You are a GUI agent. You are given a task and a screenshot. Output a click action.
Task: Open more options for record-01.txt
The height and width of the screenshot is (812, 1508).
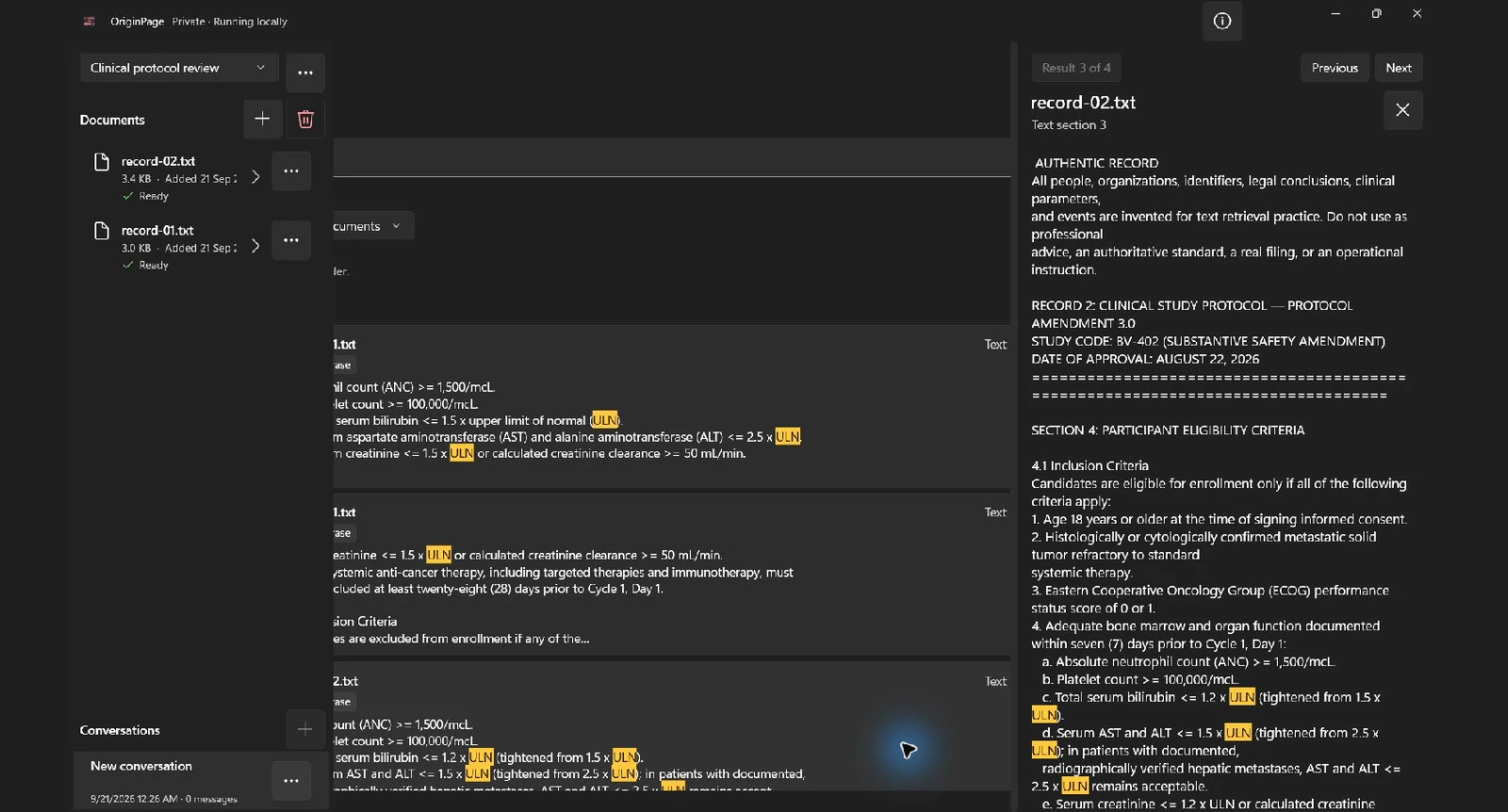[x=291, y=240]
